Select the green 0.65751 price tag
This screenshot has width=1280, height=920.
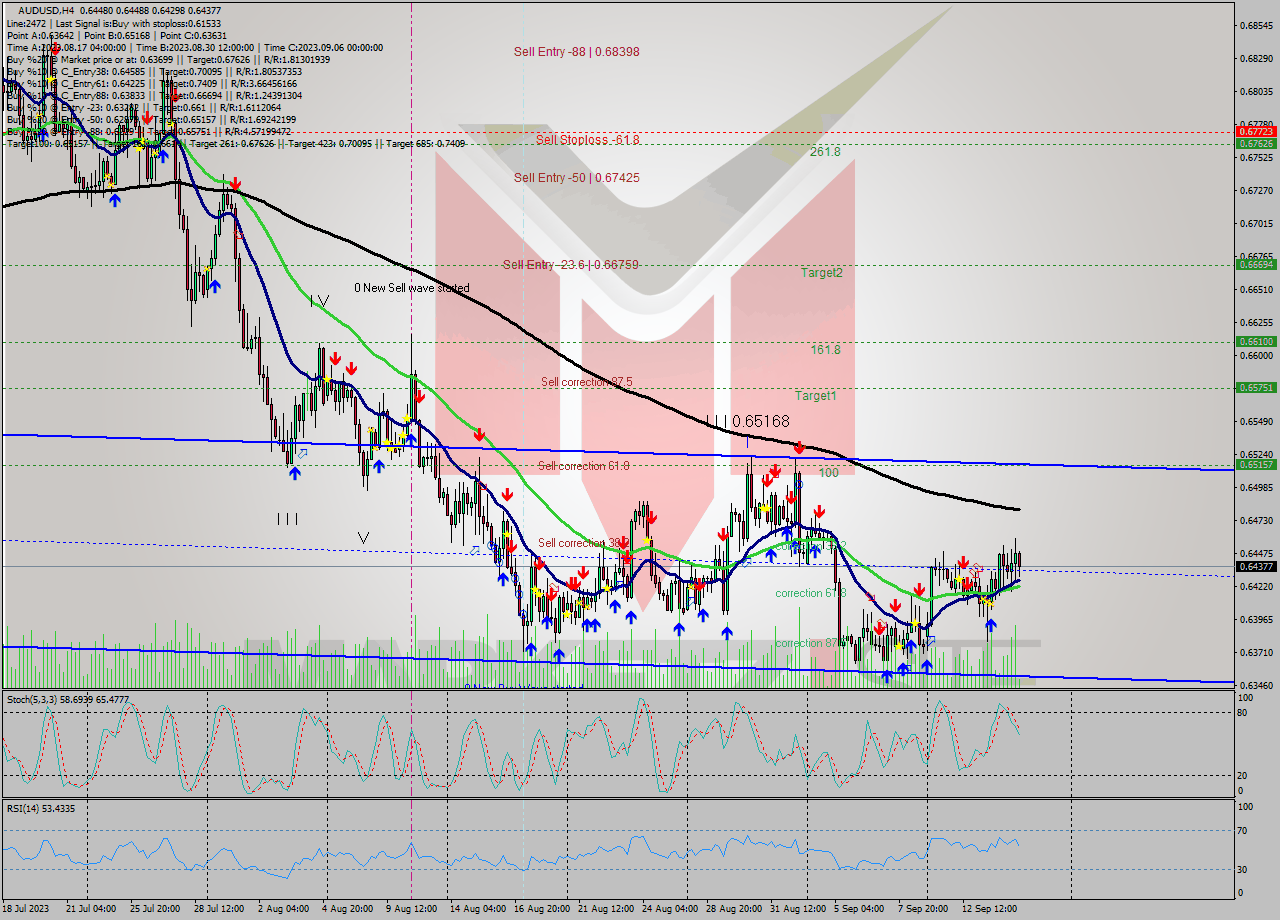[1255, 387]
